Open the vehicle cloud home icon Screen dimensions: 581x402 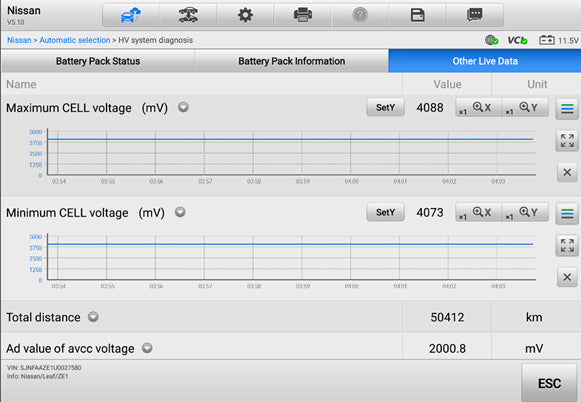(x=131, y=15)
